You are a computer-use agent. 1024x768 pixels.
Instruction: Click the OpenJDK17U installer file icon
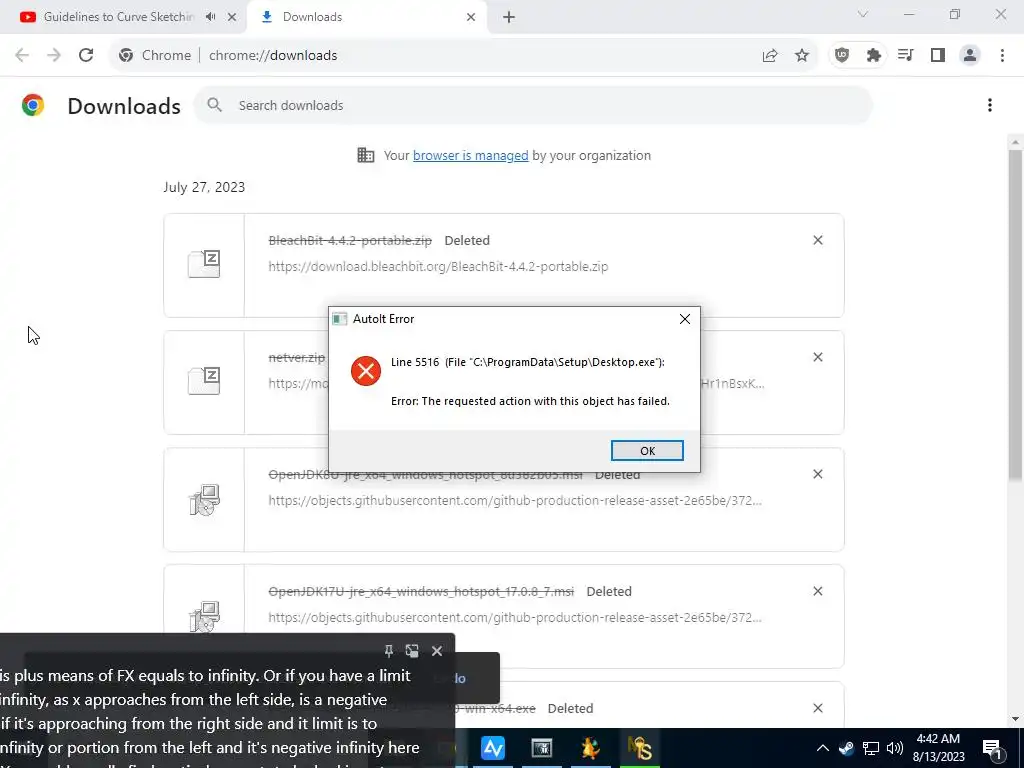click(x=204, y=616)
